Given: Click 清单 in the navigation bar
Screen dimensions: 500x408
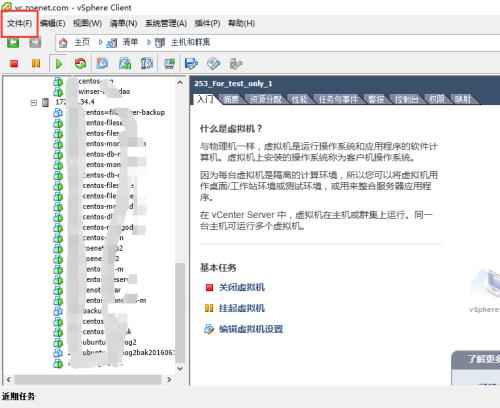Looking at the screenshot, I should [x=130, y=42].
